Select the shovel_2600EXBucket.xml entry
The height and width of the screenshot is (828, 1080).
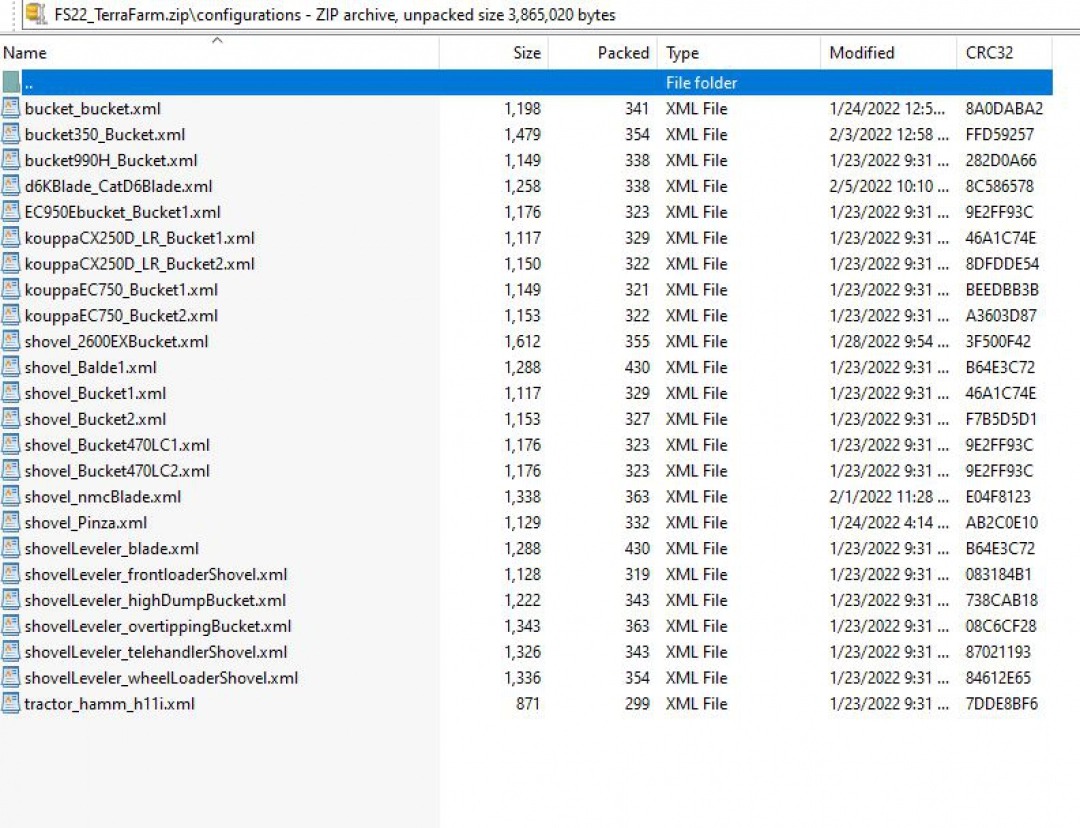coord(116,342)
